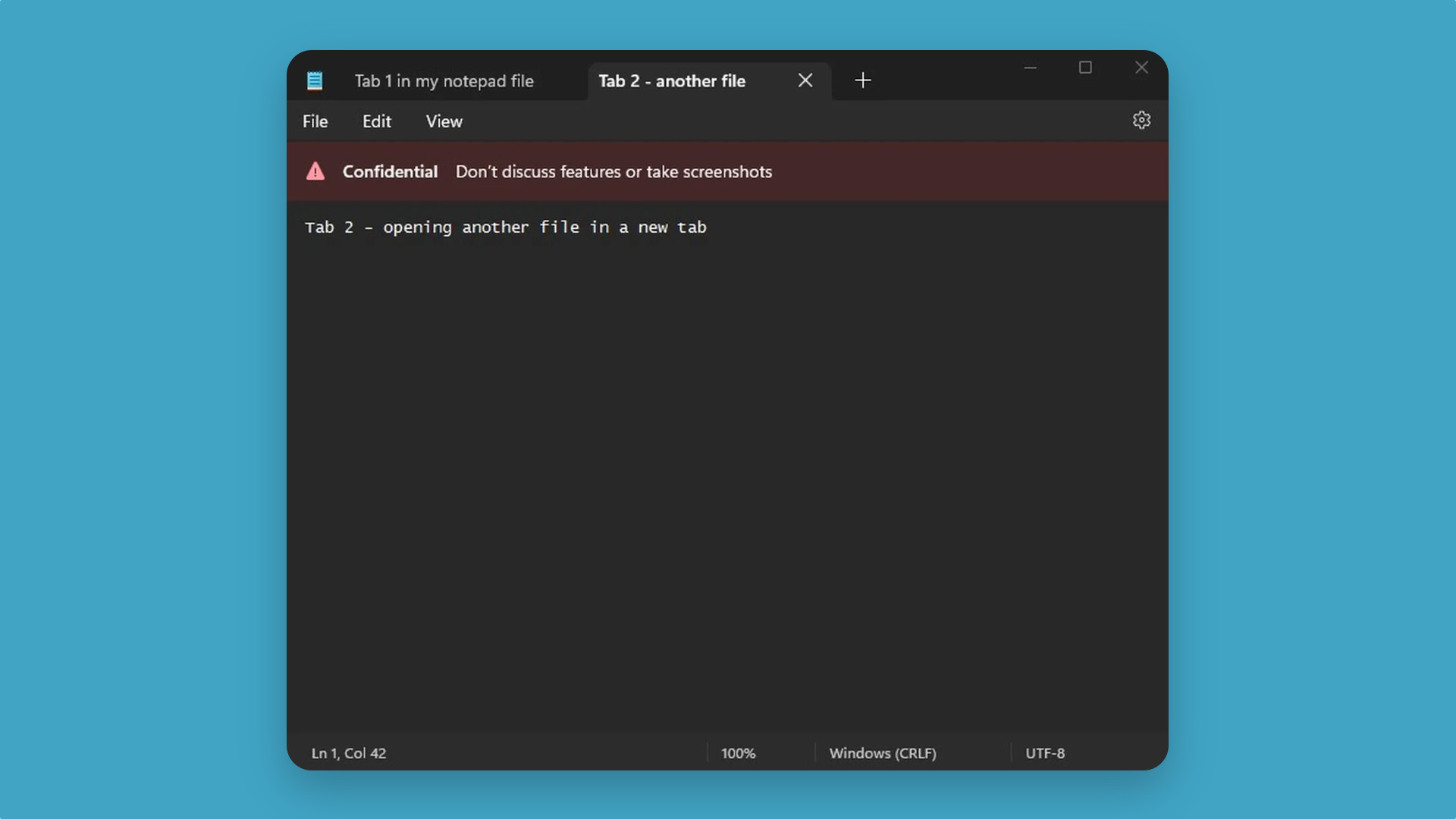Expand the Windows CRLF line ending dropdown
Viewport: 1456px width, 819px height.
click(882, 752)
